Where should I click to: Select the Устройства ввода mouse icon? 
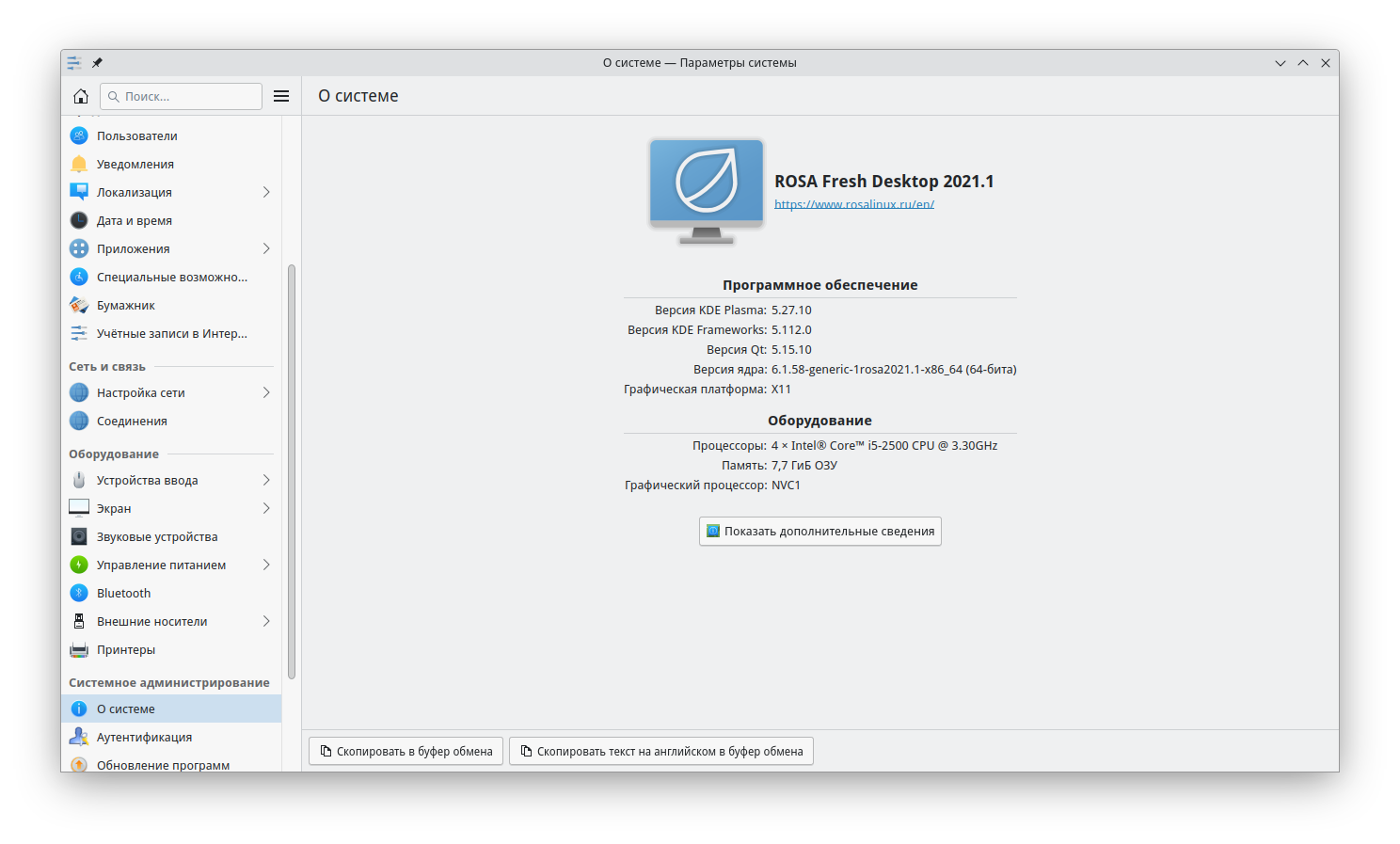coord(79,480)
